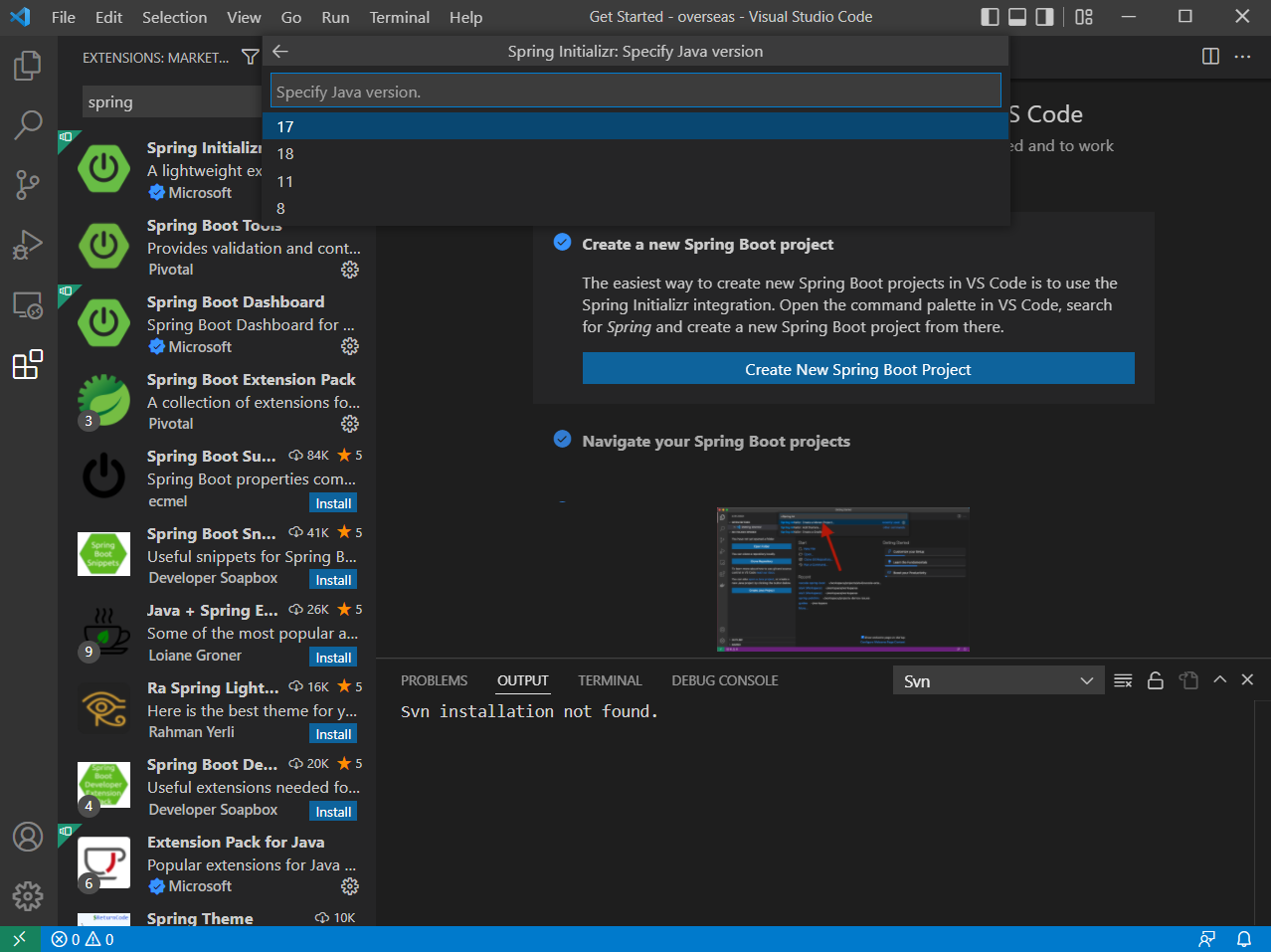Click the split editor right icon
This screenshot has height=952, width=1271.
(1210, 57)
